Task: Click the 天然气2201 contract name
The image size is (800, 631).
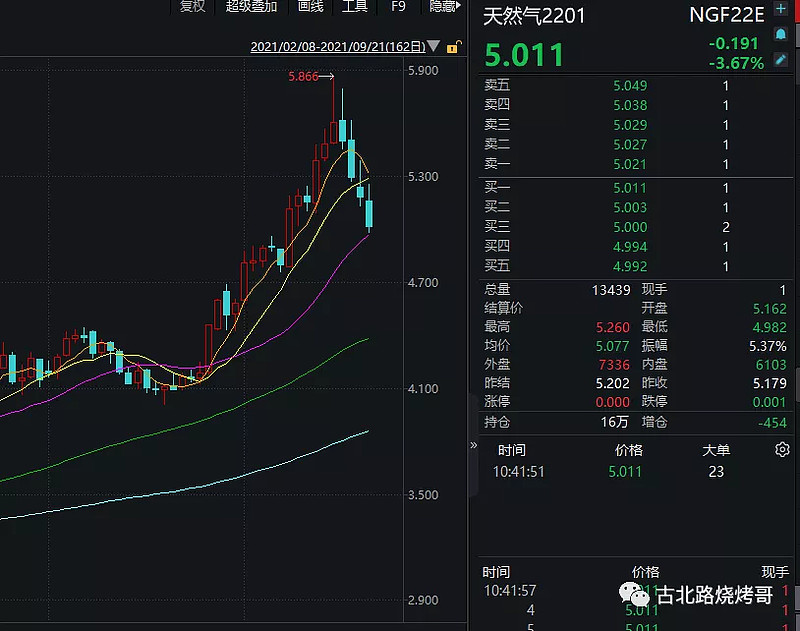Action: pyautogui.click(x=534, y=16)
